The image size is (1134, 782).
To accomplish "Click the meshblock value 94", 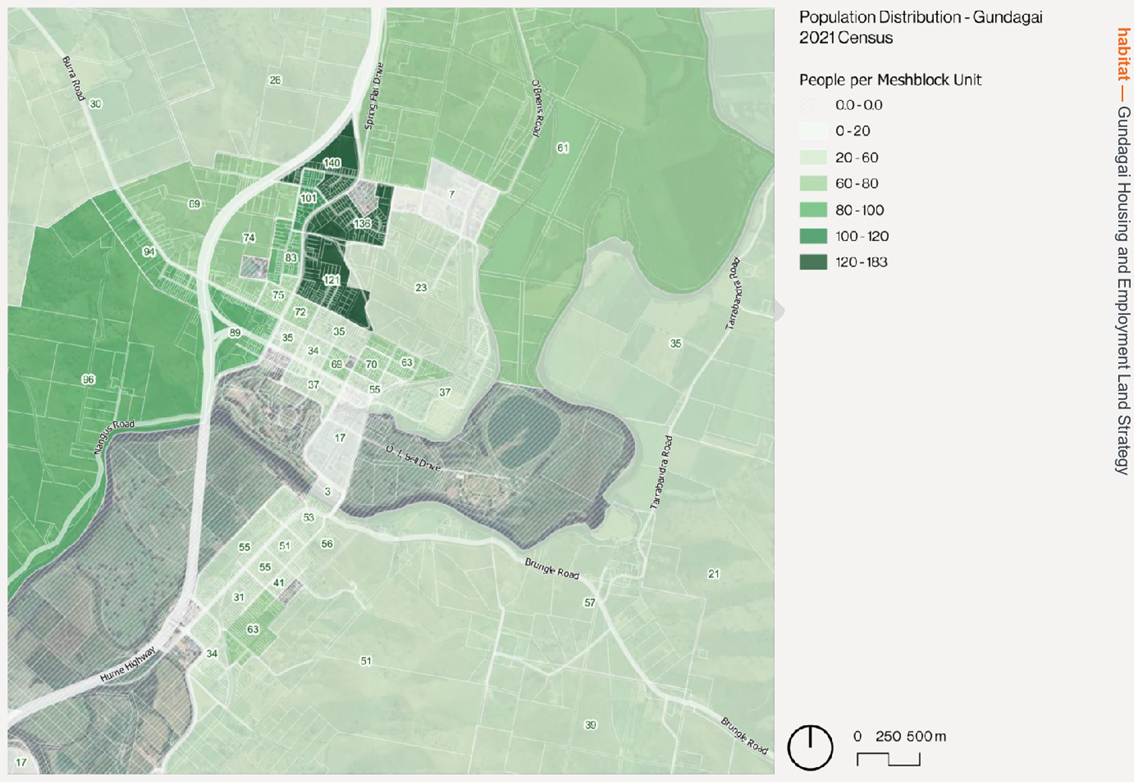I will [149, 252].
